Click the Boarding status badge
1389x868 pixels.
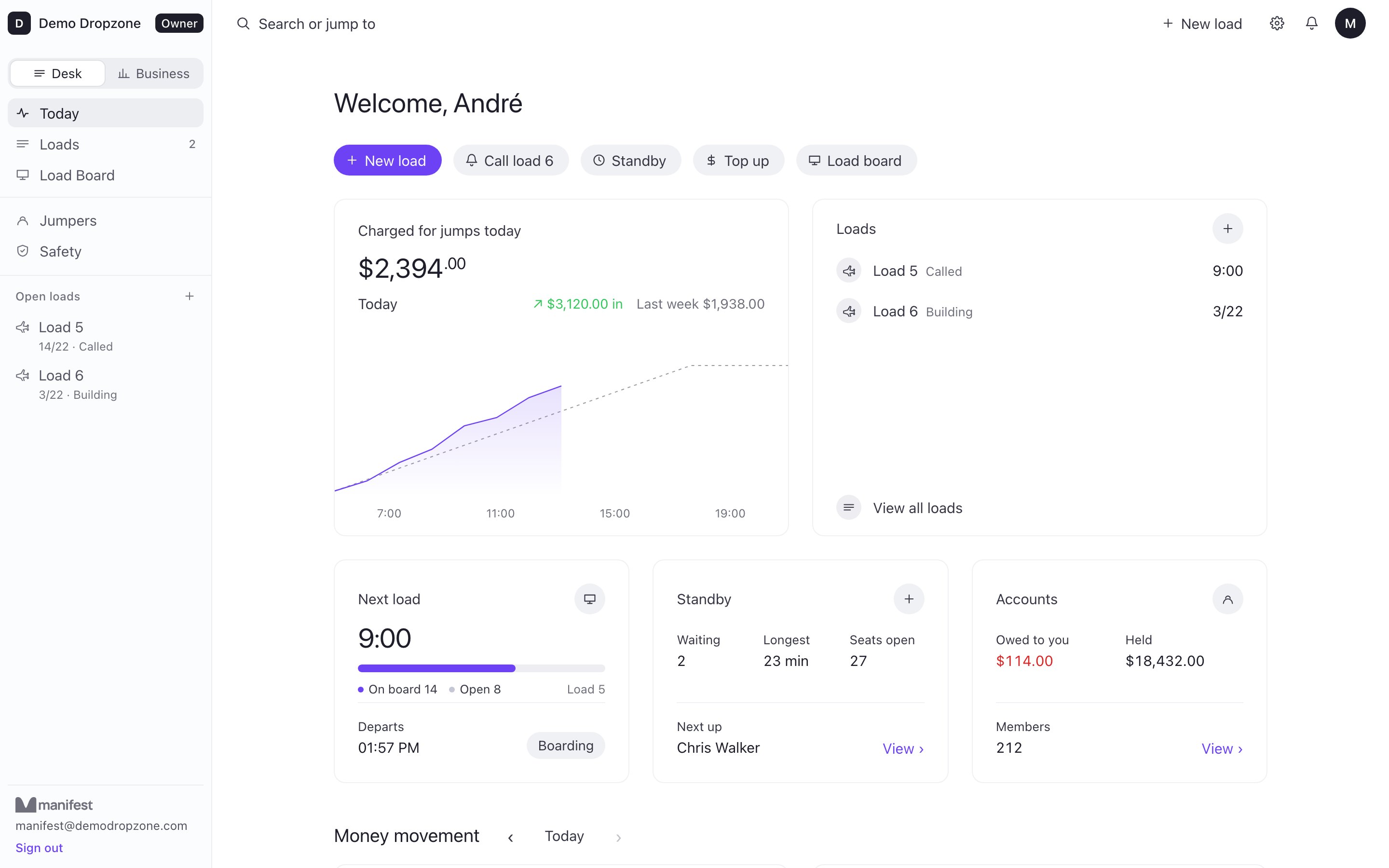coord(565,745)
